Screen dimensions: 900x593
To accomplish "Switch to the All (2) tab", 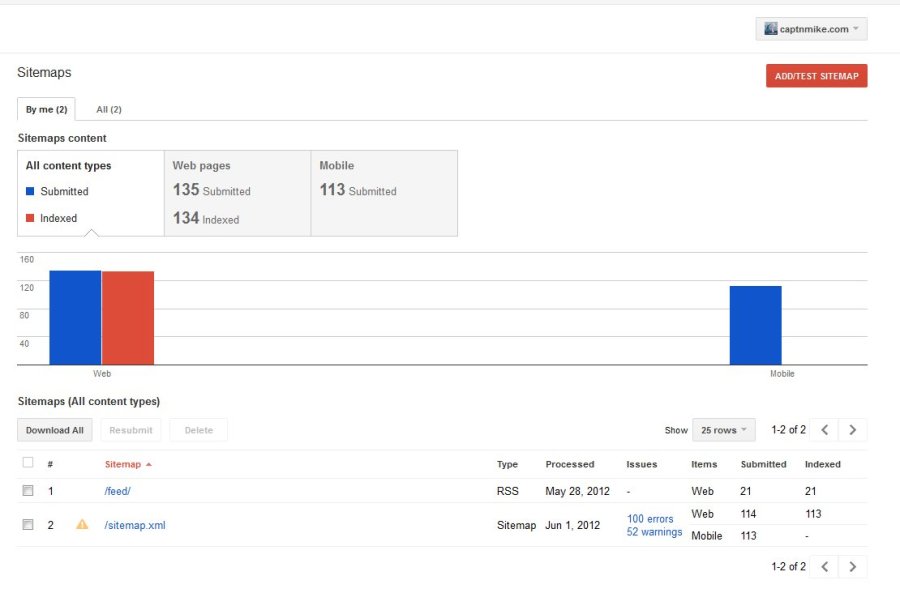I will pyautogui.click(x=109, y=109).
